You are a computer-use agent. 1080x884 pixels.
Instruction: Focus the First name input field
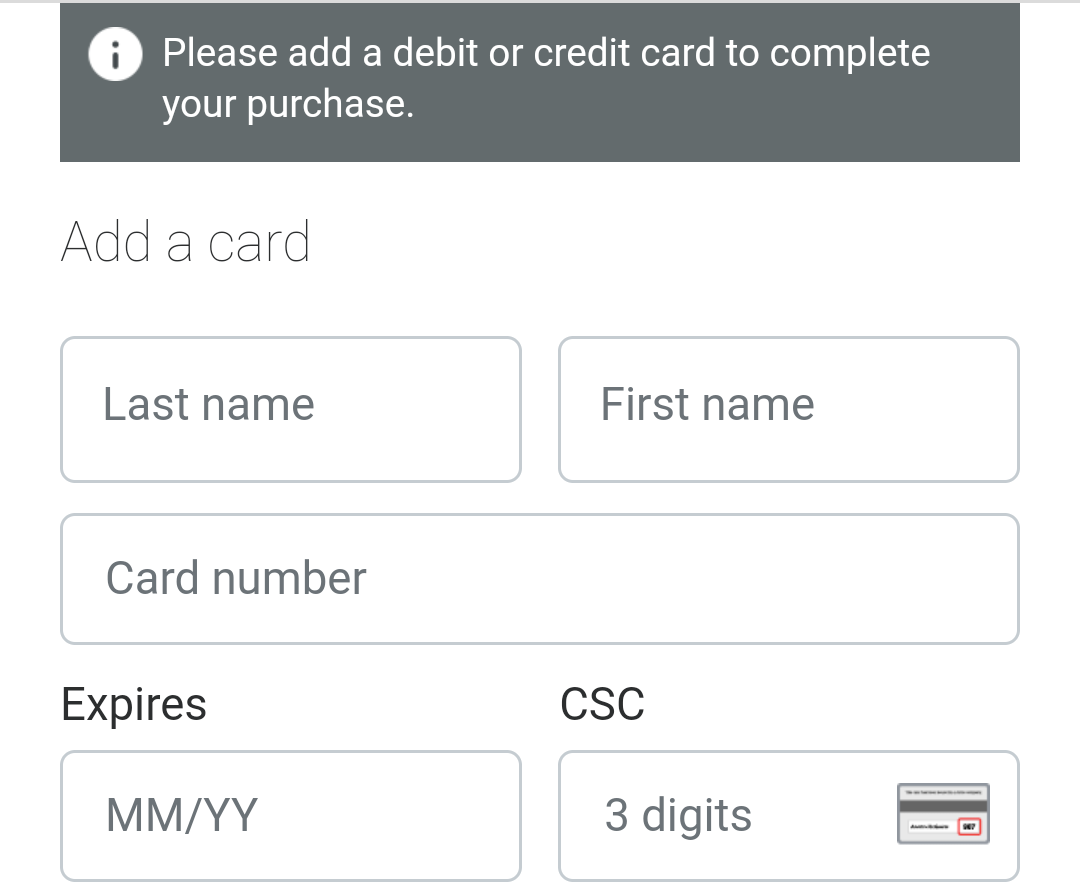pyautogui.click(x=788, y=409)
